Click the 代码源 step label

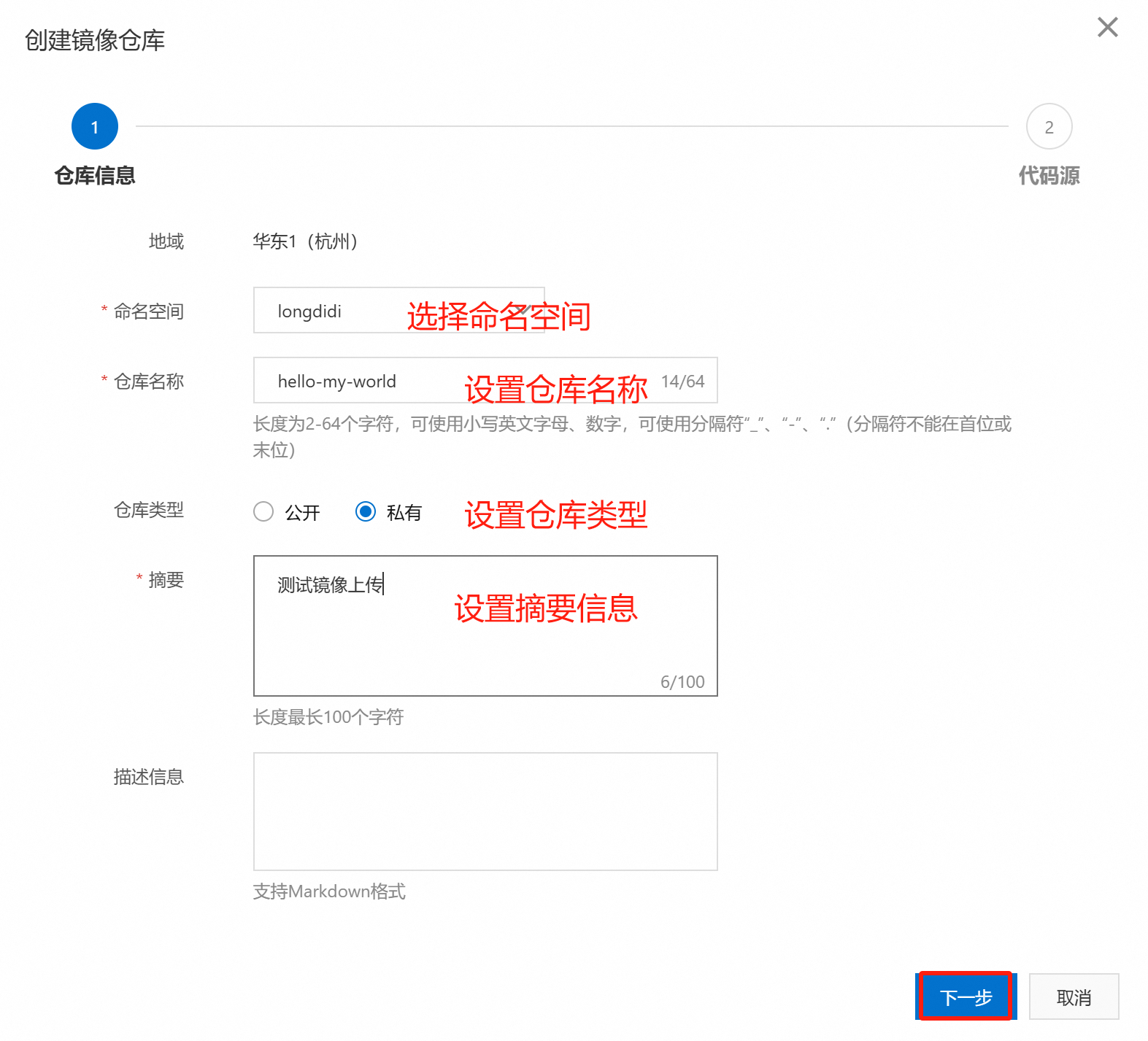1049,176
